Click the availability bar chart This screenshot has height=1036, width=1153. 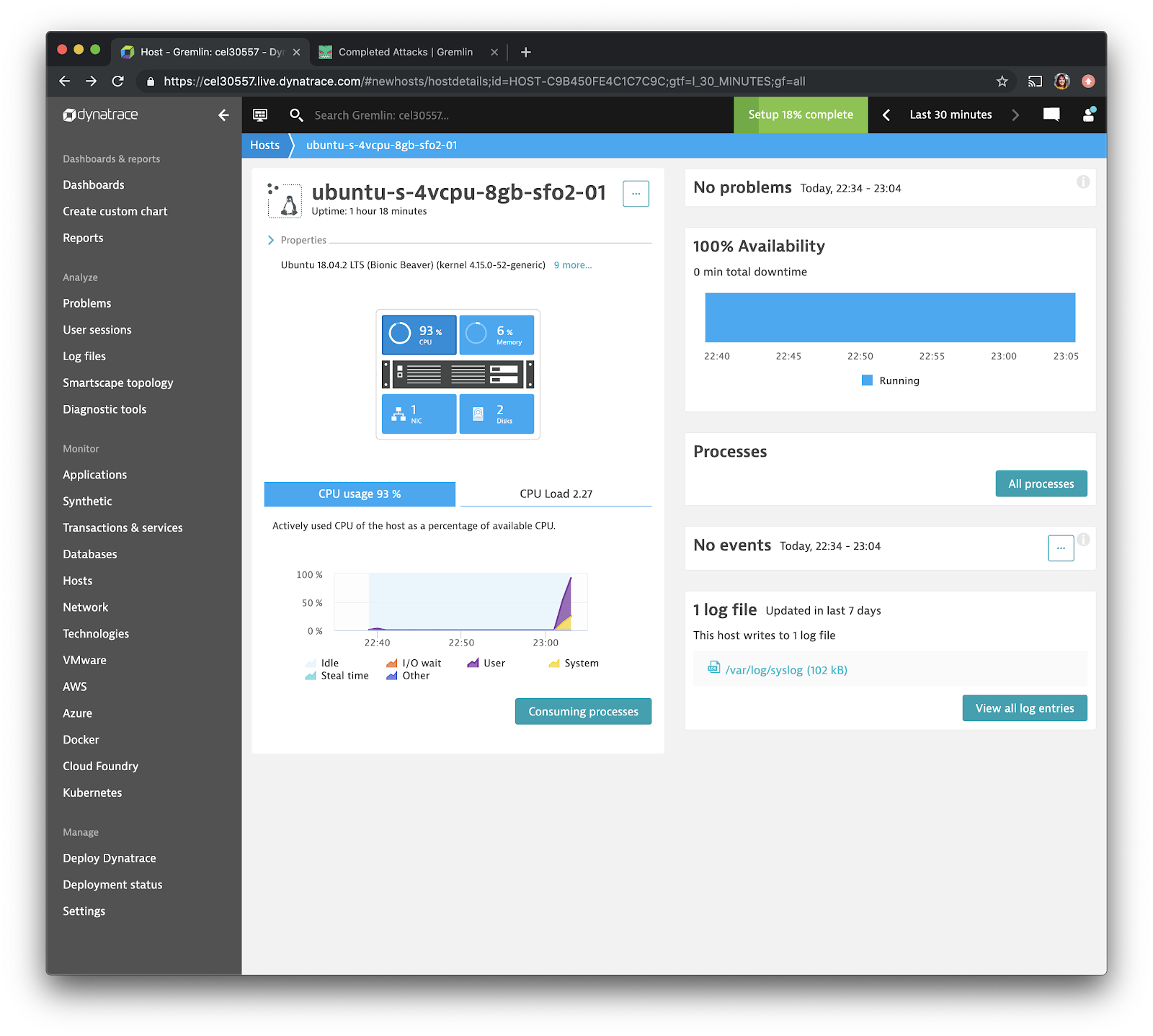(x=890, y=317)
